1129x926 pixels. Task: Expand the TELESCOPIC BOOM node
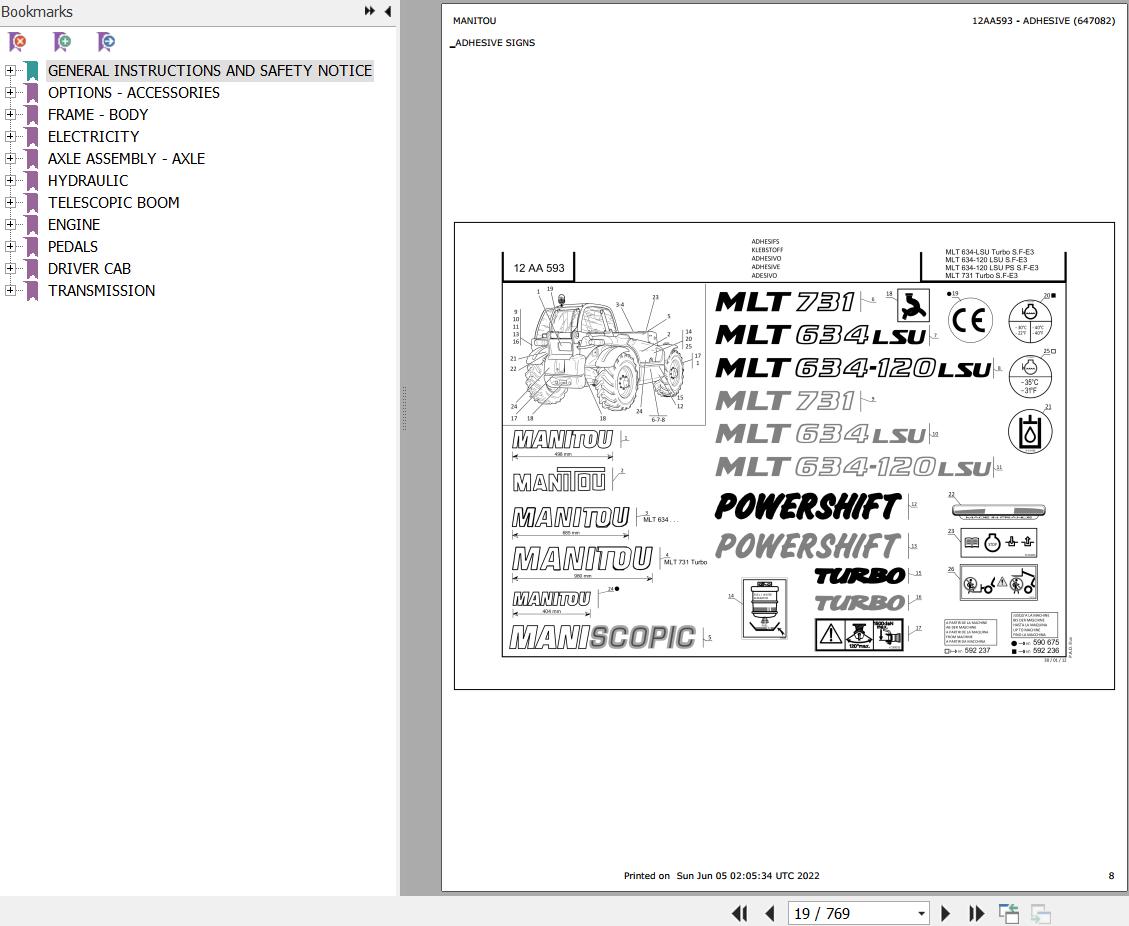(10, 202)
